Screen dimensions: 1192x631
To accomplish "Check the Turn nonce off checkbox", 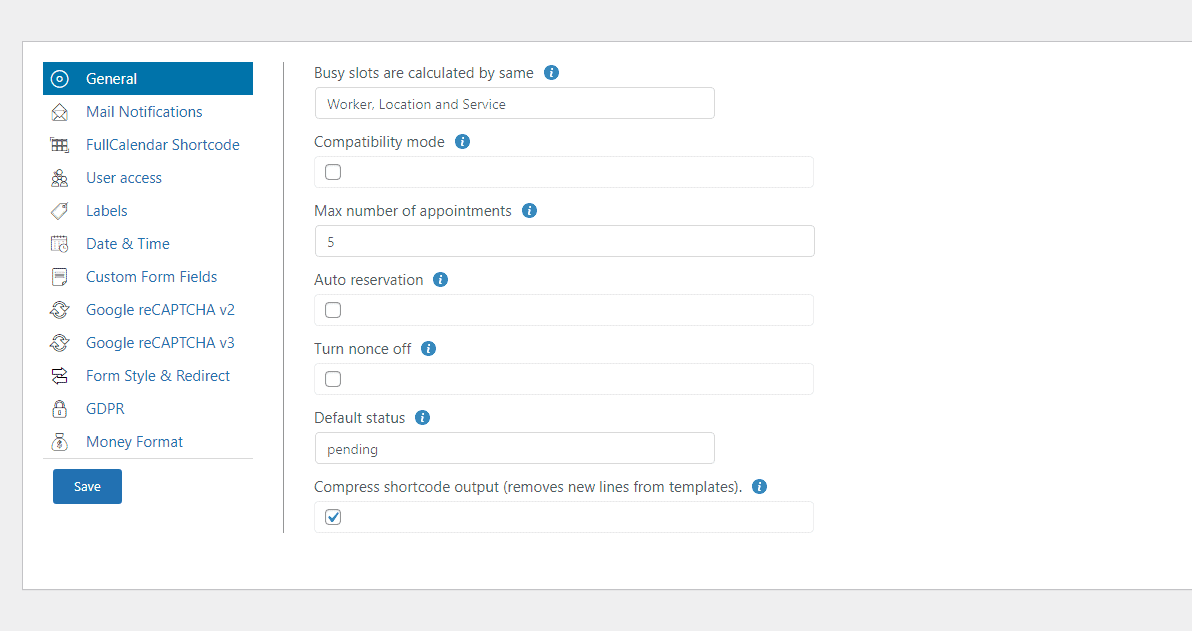I will pyautogui.click(x=333, y=379).
